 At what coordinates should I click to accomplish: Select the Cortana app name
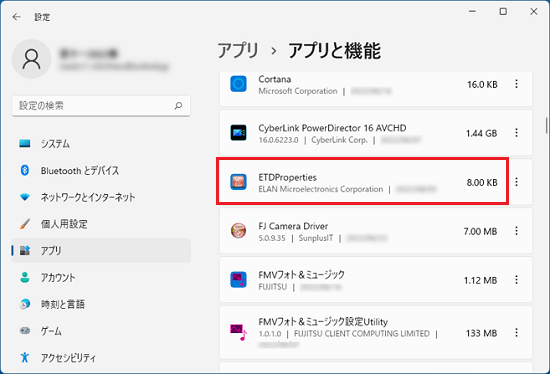[275, 79]
